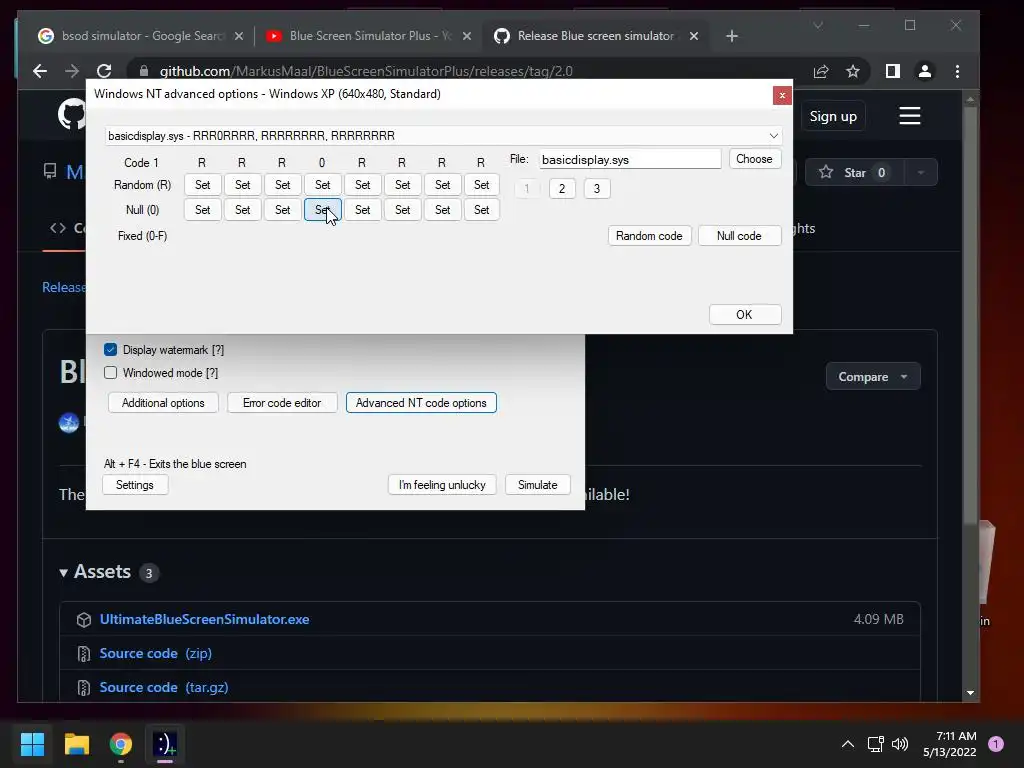
Task: Share this page via the share icon
Action: pyautogui.click(x=821, y=71)
